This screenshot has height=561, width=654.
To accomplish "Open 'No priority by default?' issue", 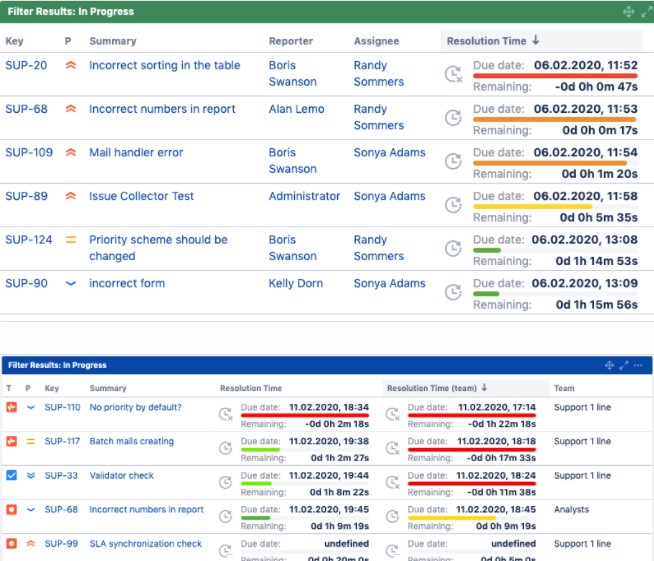I will (136, 407).
